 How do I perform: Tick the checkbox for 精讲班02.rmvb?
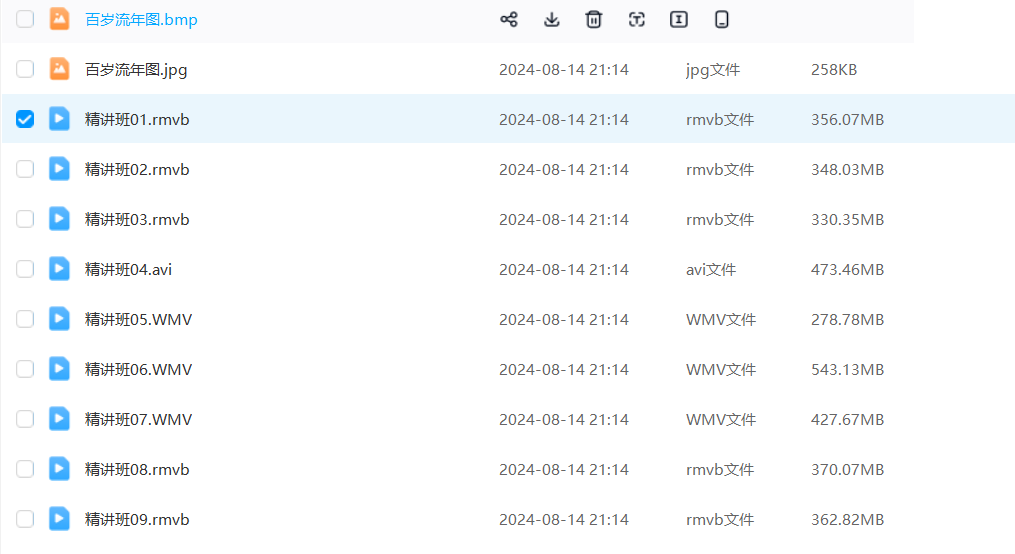pos(25,169)
